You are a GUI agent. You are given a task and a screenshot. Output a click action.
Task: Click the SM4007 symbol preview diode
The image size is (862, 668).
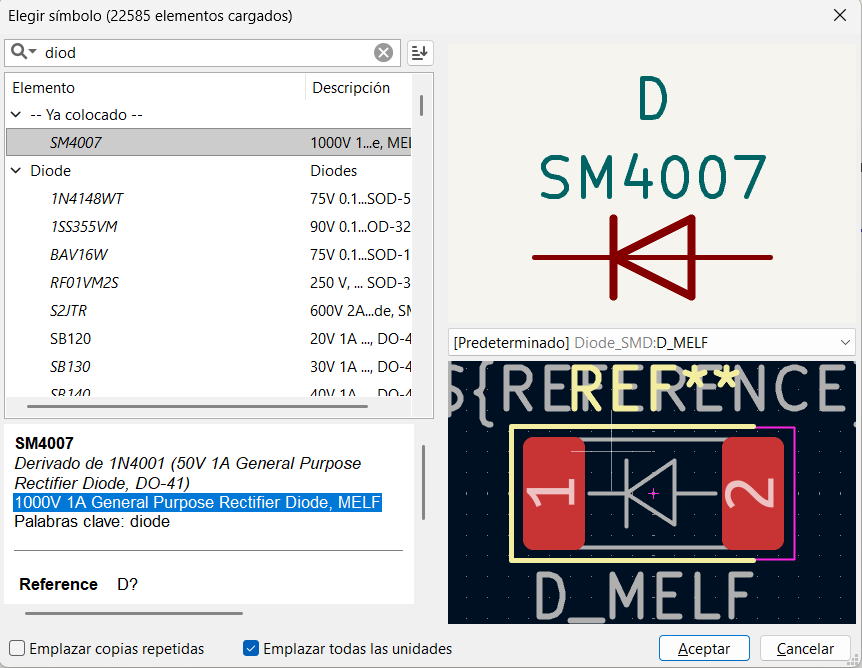click(653, 257)
